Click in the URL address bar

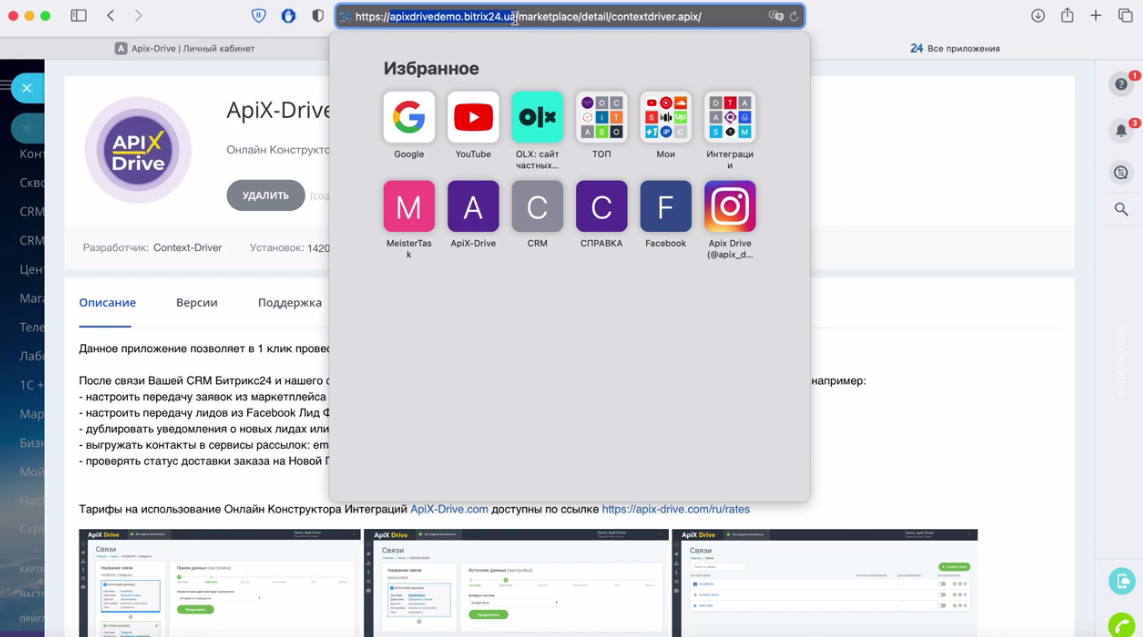(570, 16)
